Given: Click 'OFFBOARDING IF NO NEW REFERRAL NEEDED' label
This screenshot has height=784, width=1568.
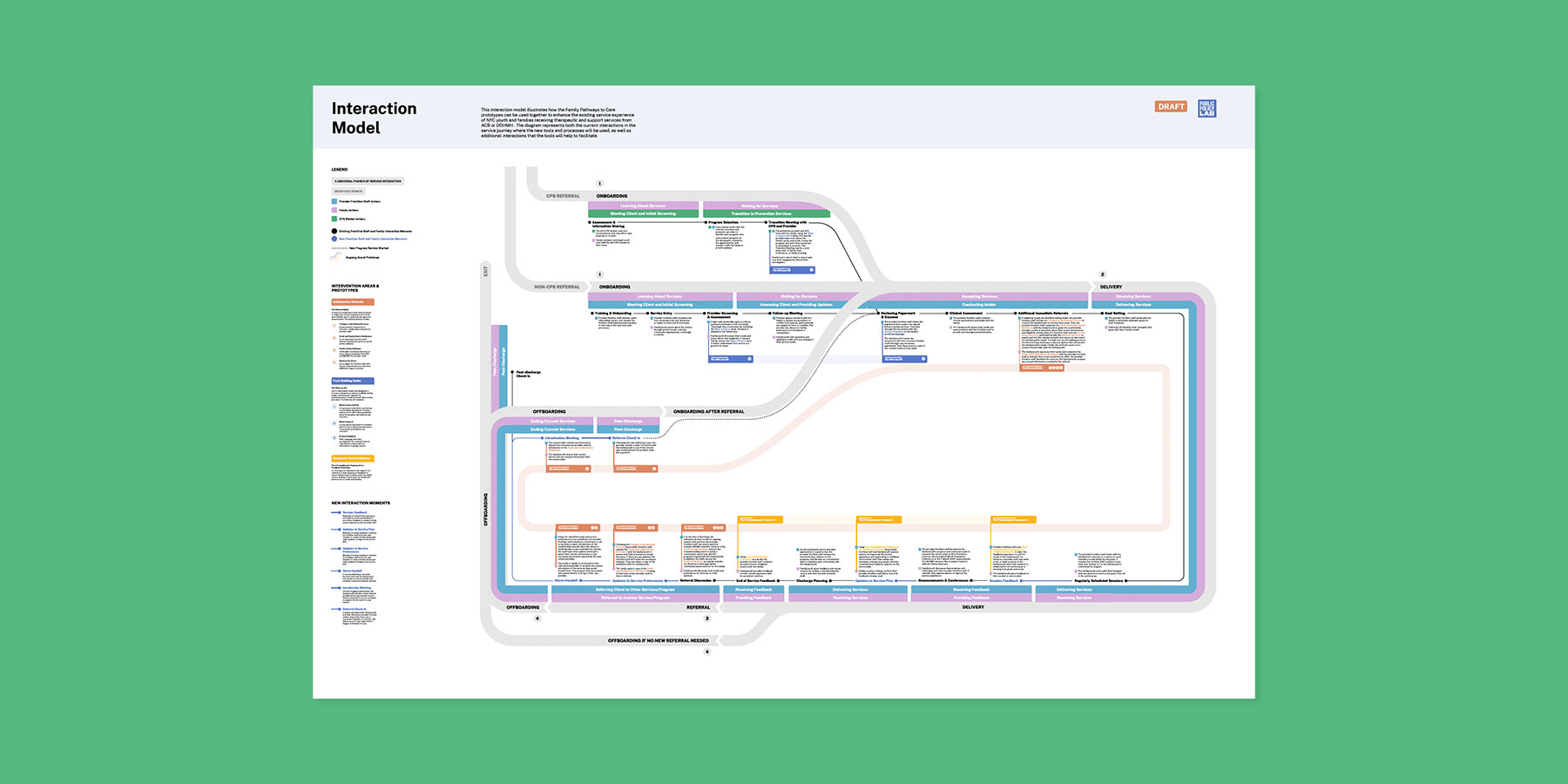Looking at the screenshot, I should point(659,640).
